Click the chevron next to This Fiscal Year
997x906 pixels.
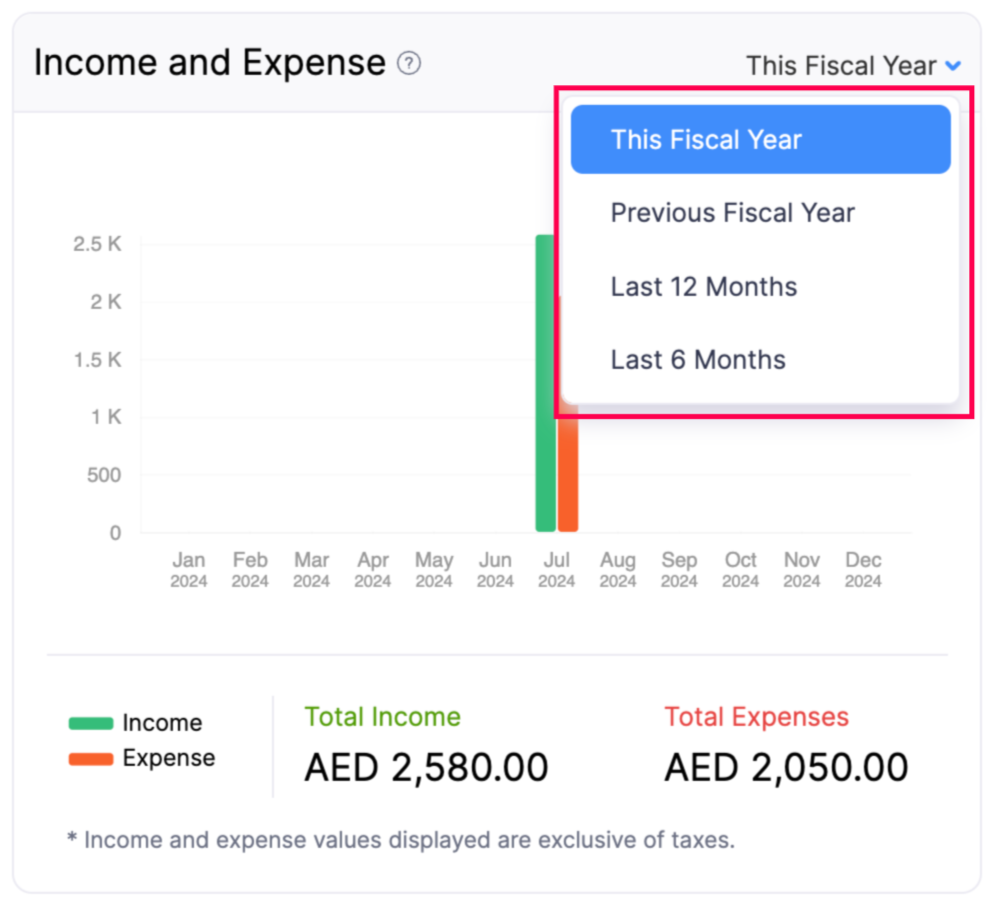953,66
